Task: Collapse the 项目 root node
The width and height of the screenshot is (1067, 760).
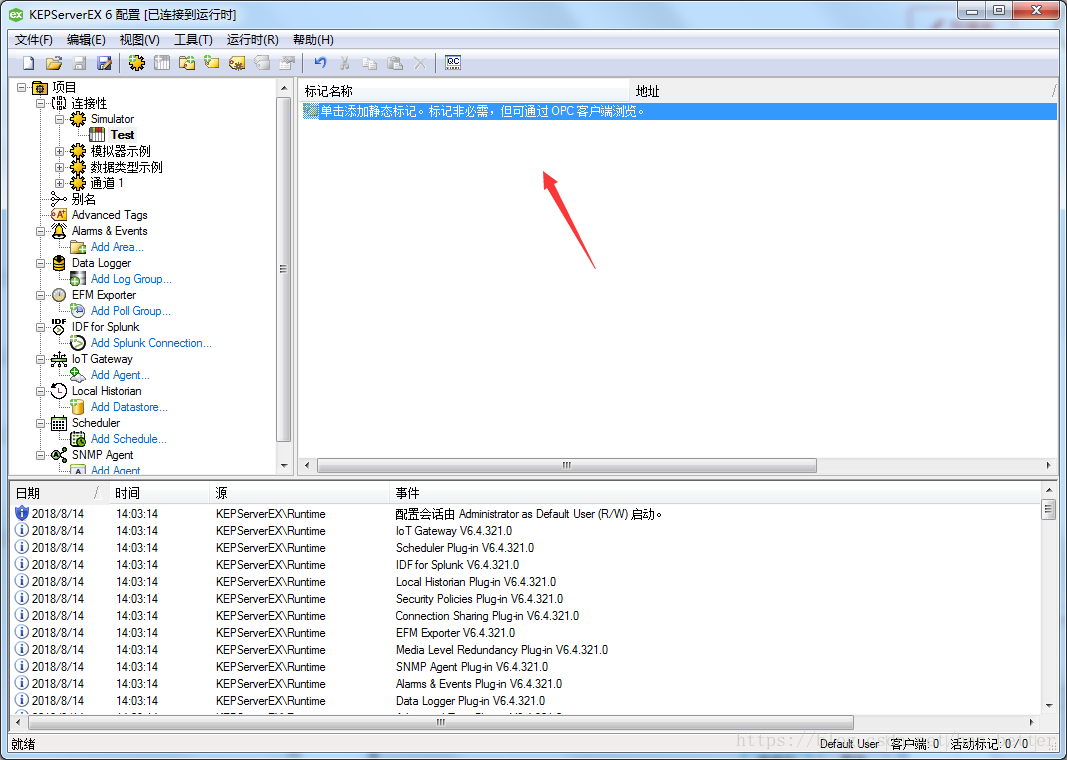Action: pos(22,87)
